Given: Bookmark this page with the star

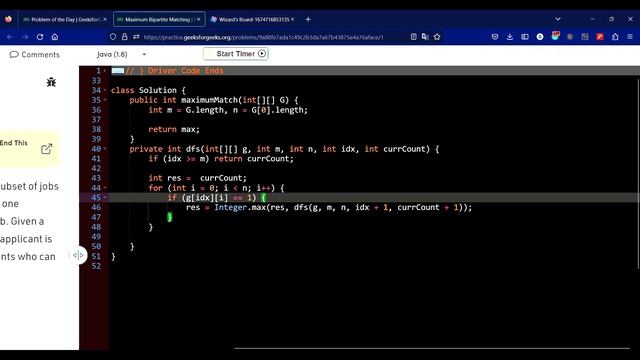Looking at the screenshot, I should click(437, 37).
